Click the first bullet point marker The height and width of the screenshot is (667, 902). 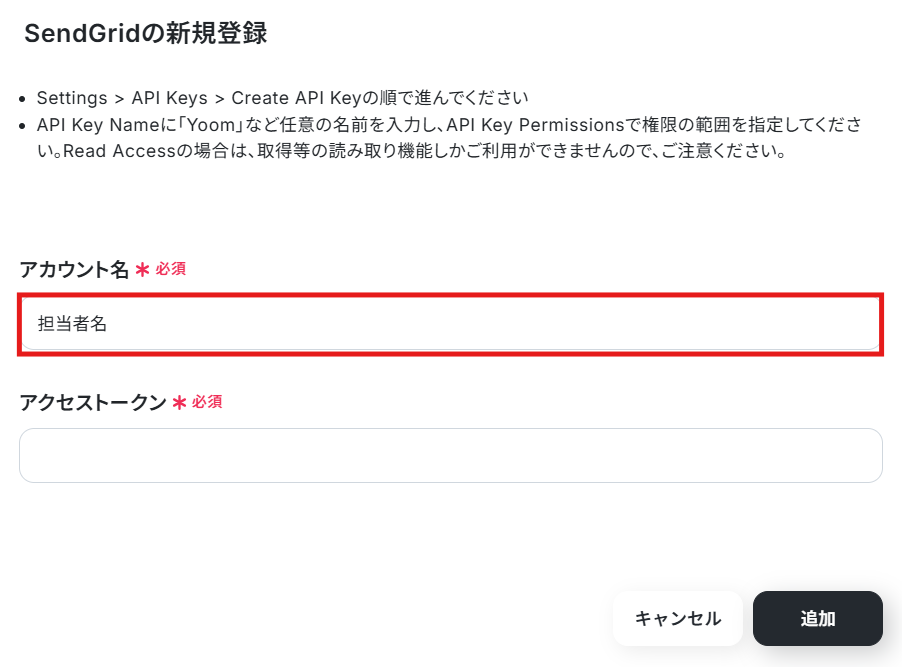click(24, 99)
